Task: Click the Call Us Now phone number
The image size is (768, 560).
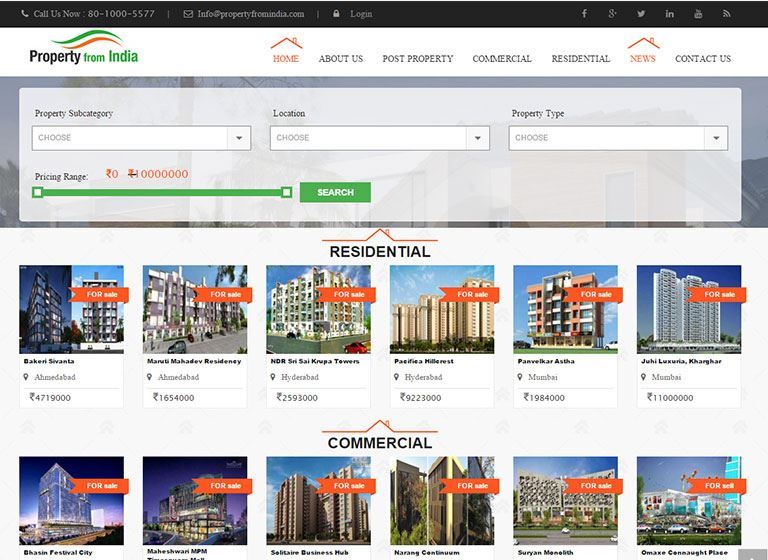Action: [94, 14]
